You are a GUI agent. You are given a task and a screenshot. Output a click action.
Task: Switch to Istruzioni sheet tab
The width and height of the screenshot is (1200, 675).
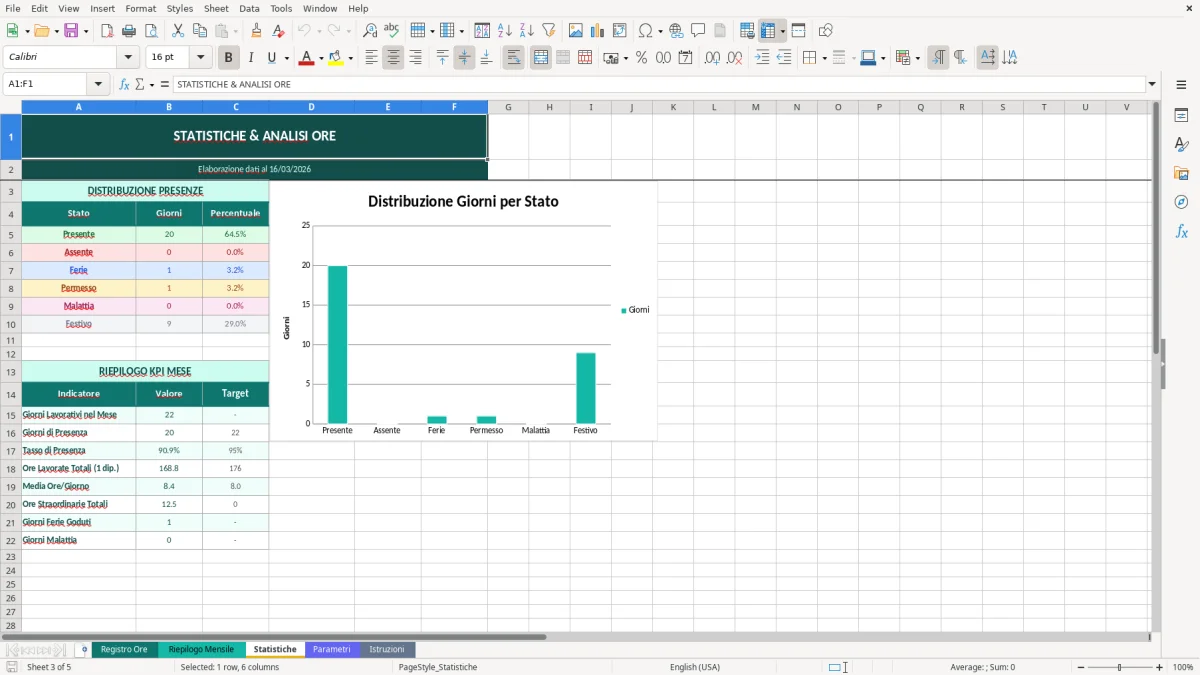(387, 649)
